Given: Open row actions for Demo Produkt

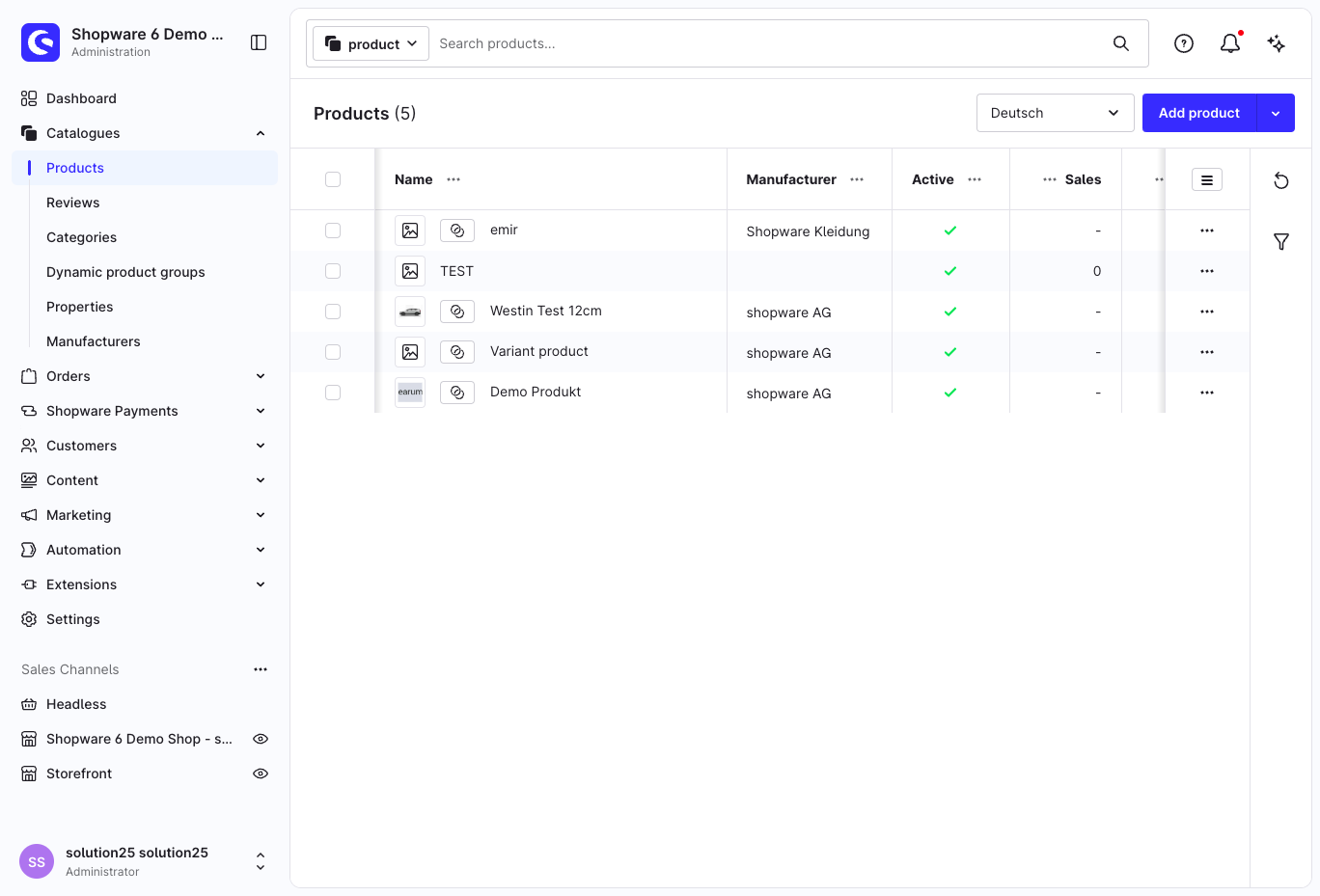Looking at the screenshot, I should [x=1207, y=393].
